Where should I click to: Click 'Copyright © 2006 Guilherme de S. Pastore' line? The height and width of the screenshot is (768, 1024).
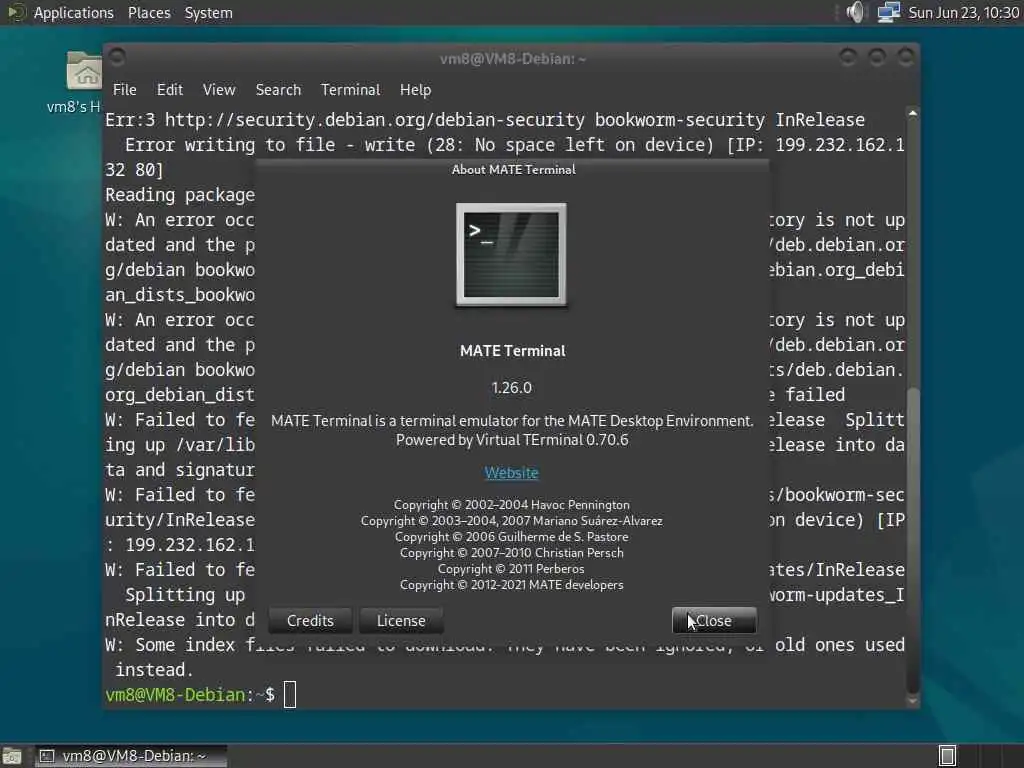511,536
